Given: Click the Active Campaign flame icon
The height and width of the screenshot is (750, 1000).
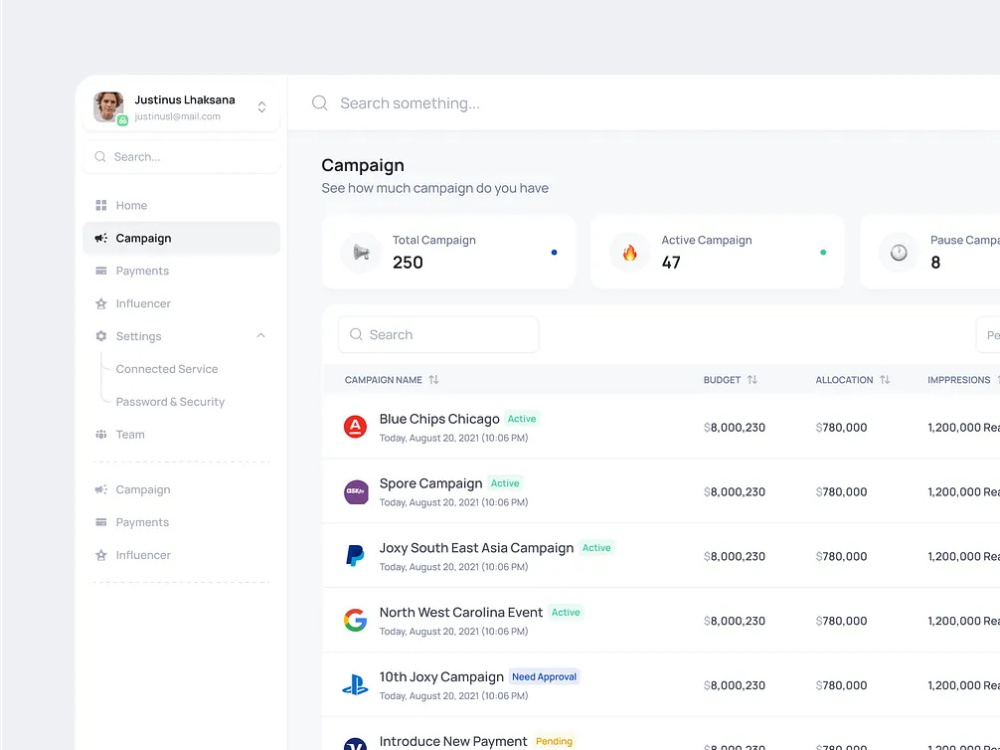Looking at the screenshot, I should pos(629,253).
